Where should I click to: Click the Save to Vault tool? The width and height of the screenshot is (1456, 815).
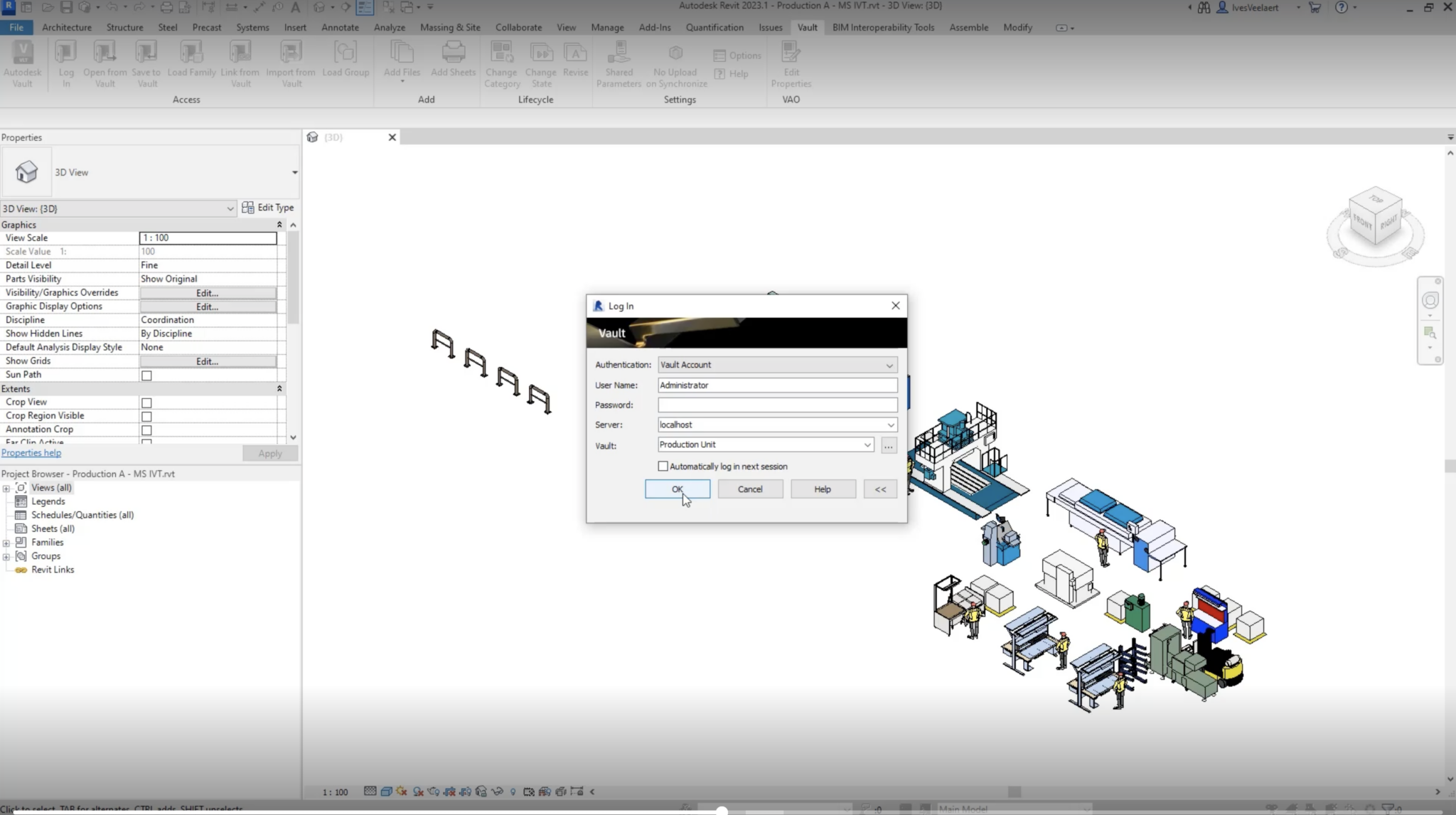[x=146, y=63]
